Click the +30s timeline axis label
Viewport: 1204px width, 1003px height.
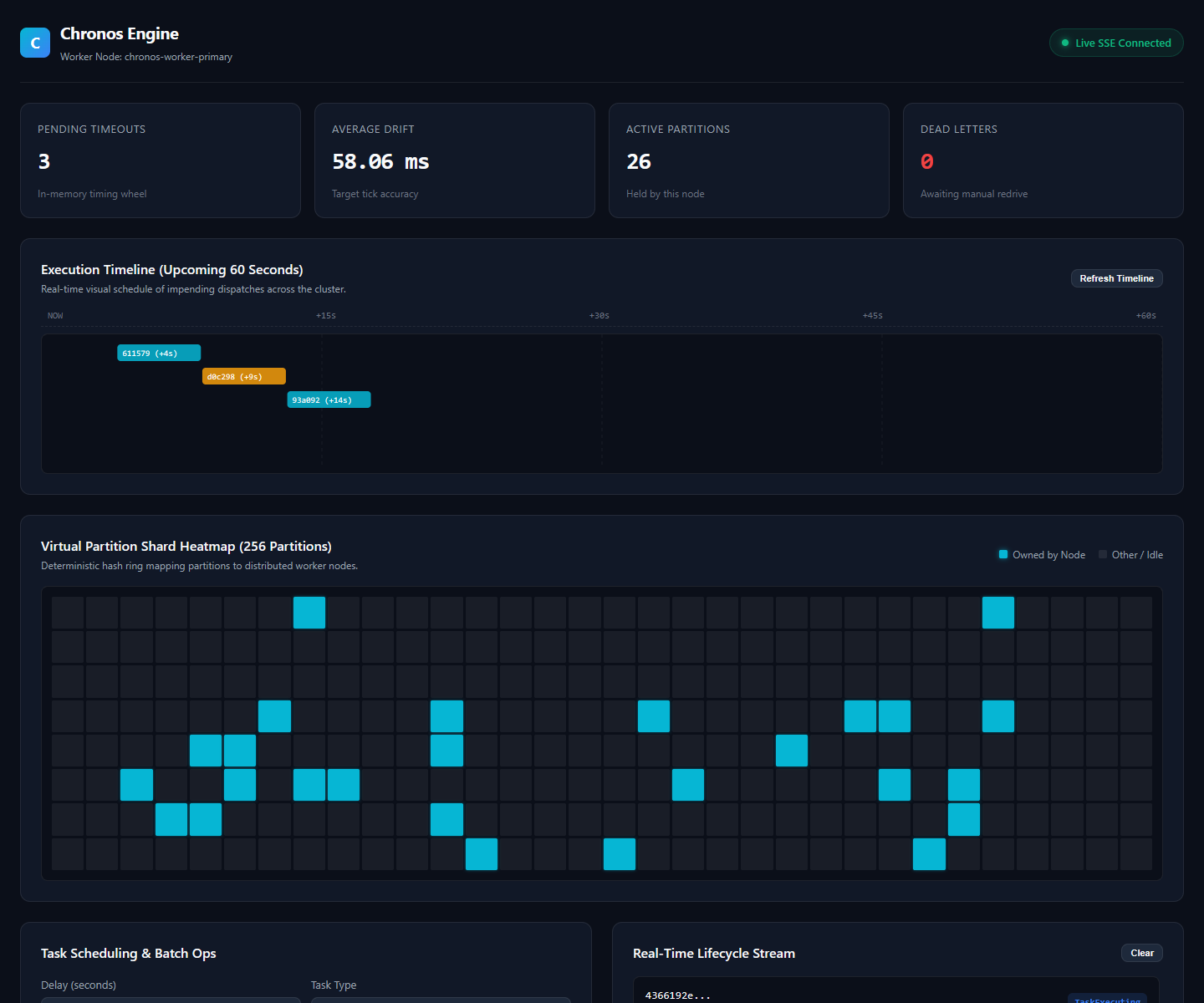tap(599, 316)
